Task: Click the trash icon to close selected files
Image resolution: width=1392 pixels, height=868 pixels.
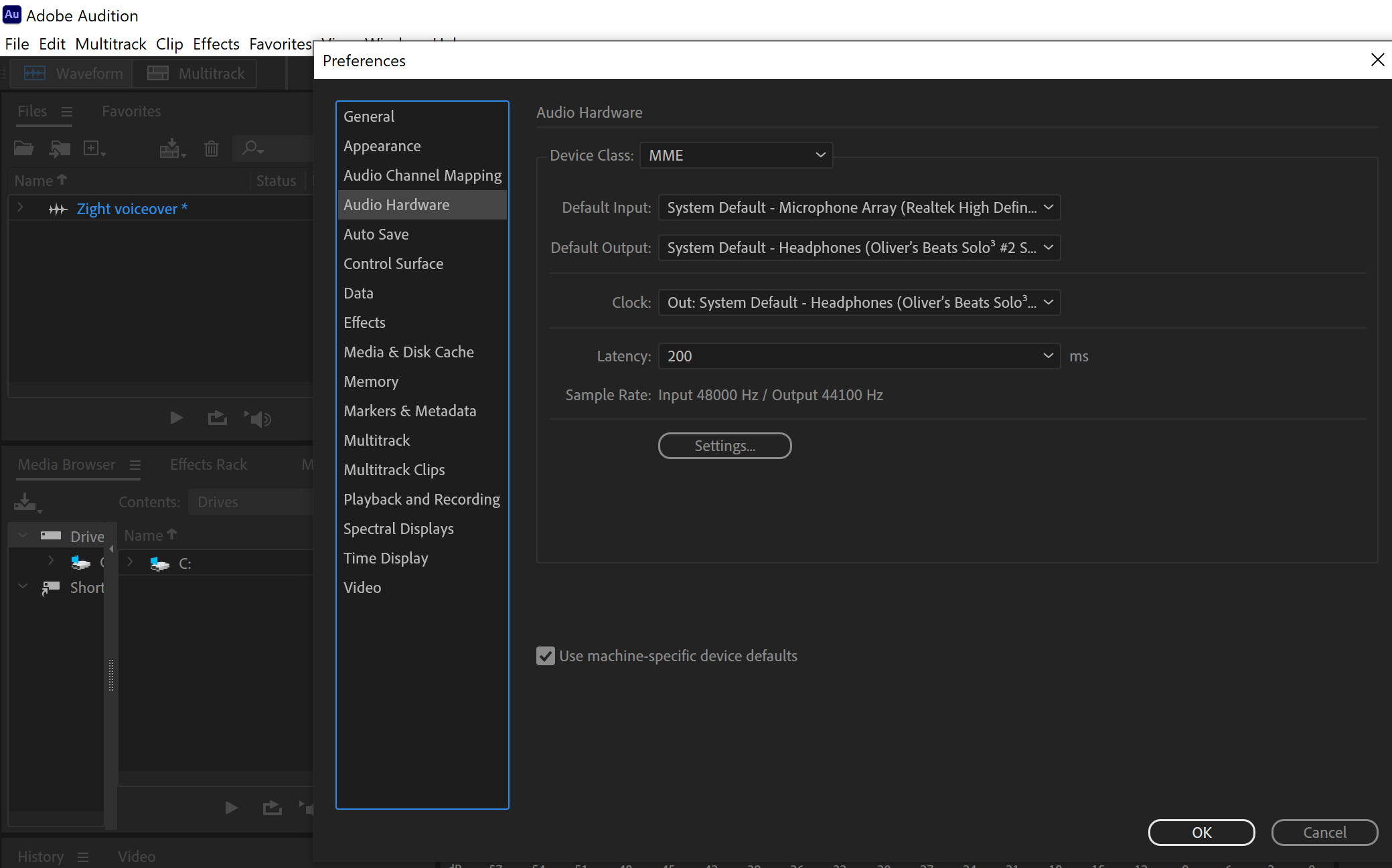Action: point(212,148)
